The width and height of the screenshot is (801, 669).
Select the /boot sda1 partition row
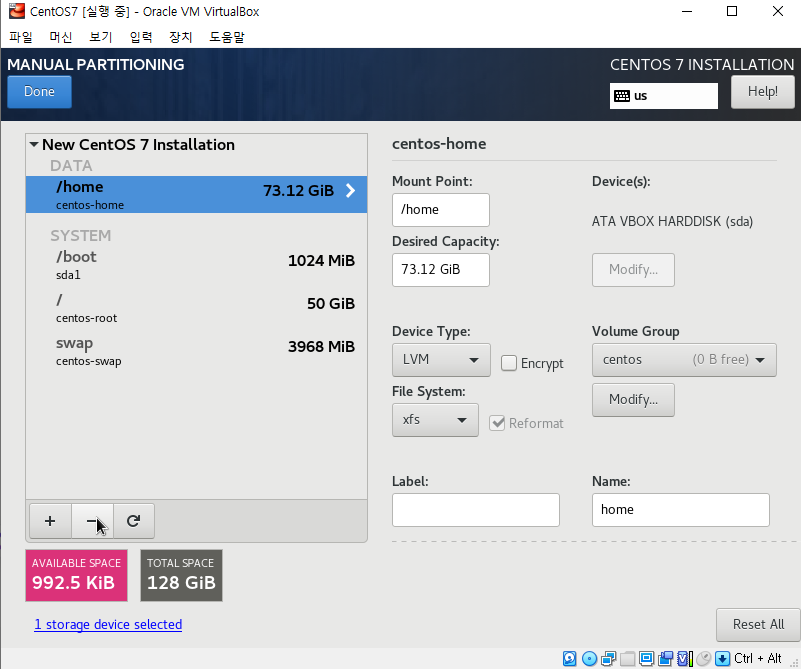tap(196, 265)
